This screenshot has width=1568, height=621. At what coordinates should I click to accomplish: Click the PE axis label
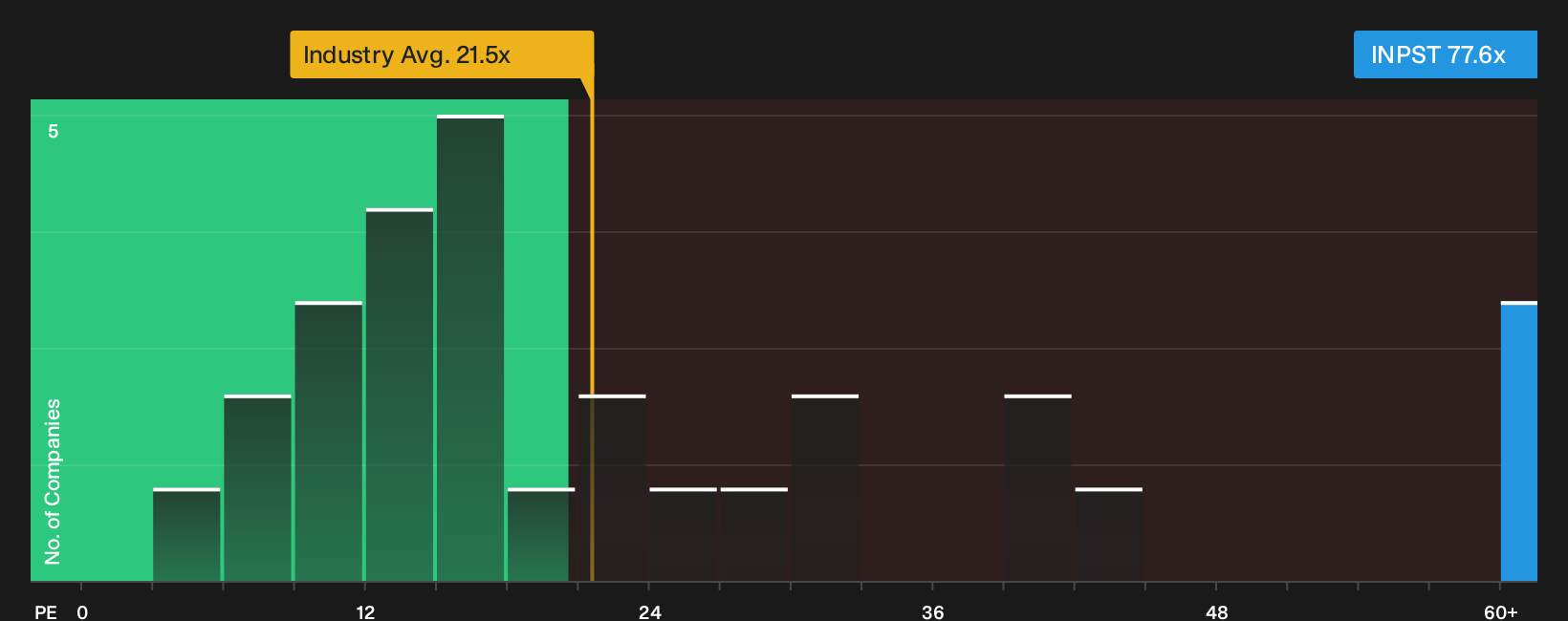pyautogui.click(x=46, y=611)
